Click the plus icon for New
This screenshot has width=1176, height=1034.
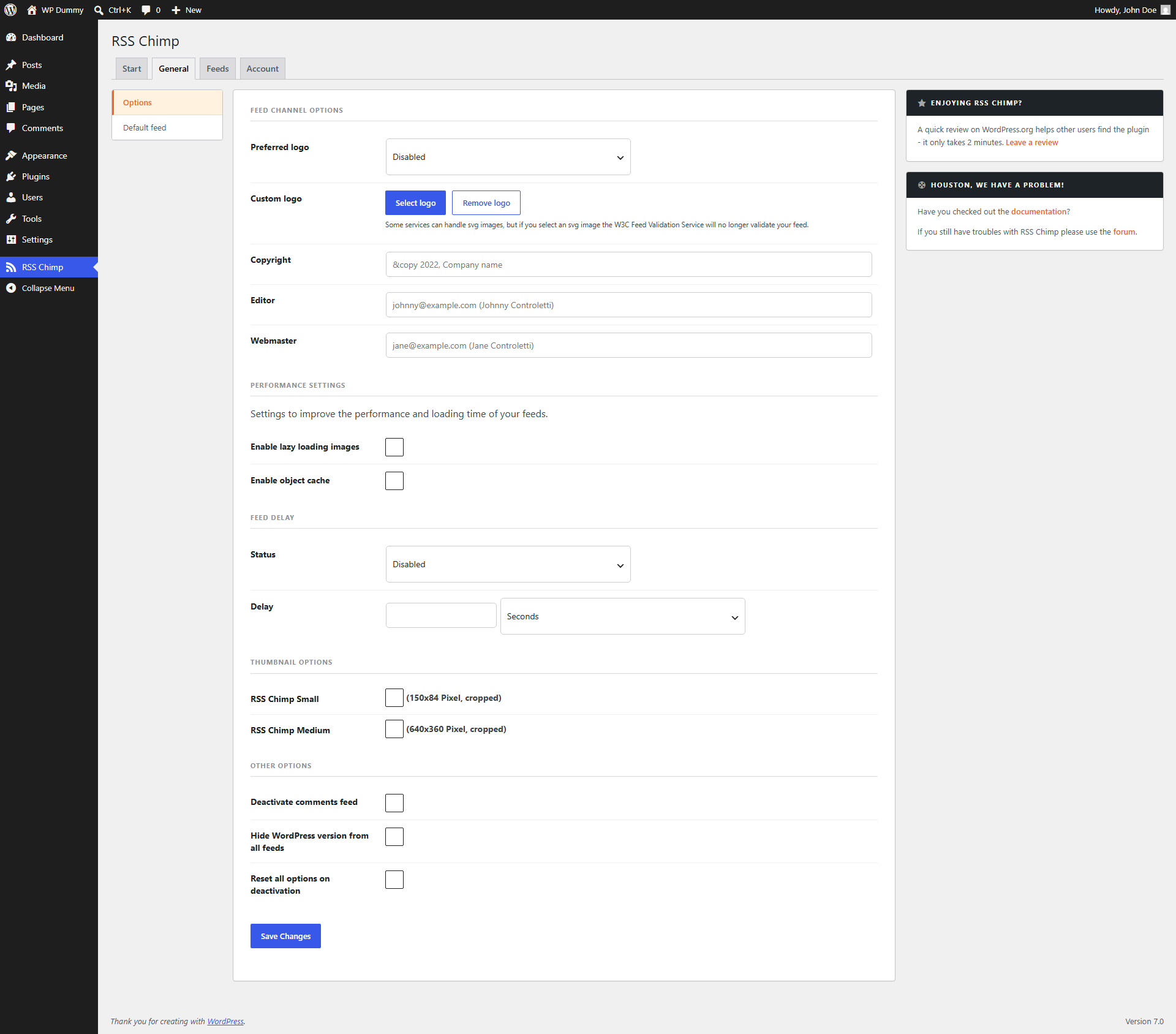pos(176,10)
